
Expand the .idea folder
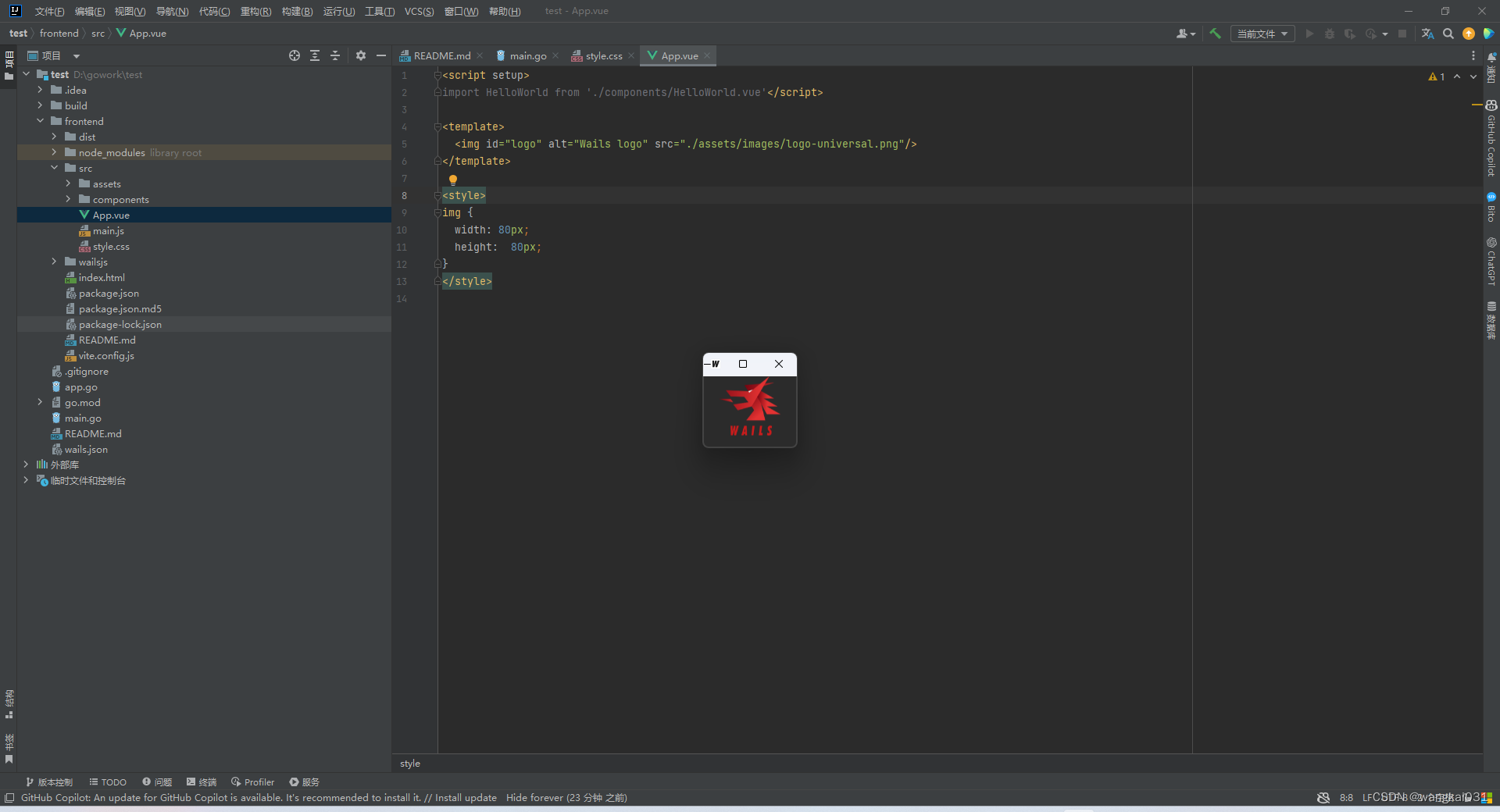tap(40, 90)
